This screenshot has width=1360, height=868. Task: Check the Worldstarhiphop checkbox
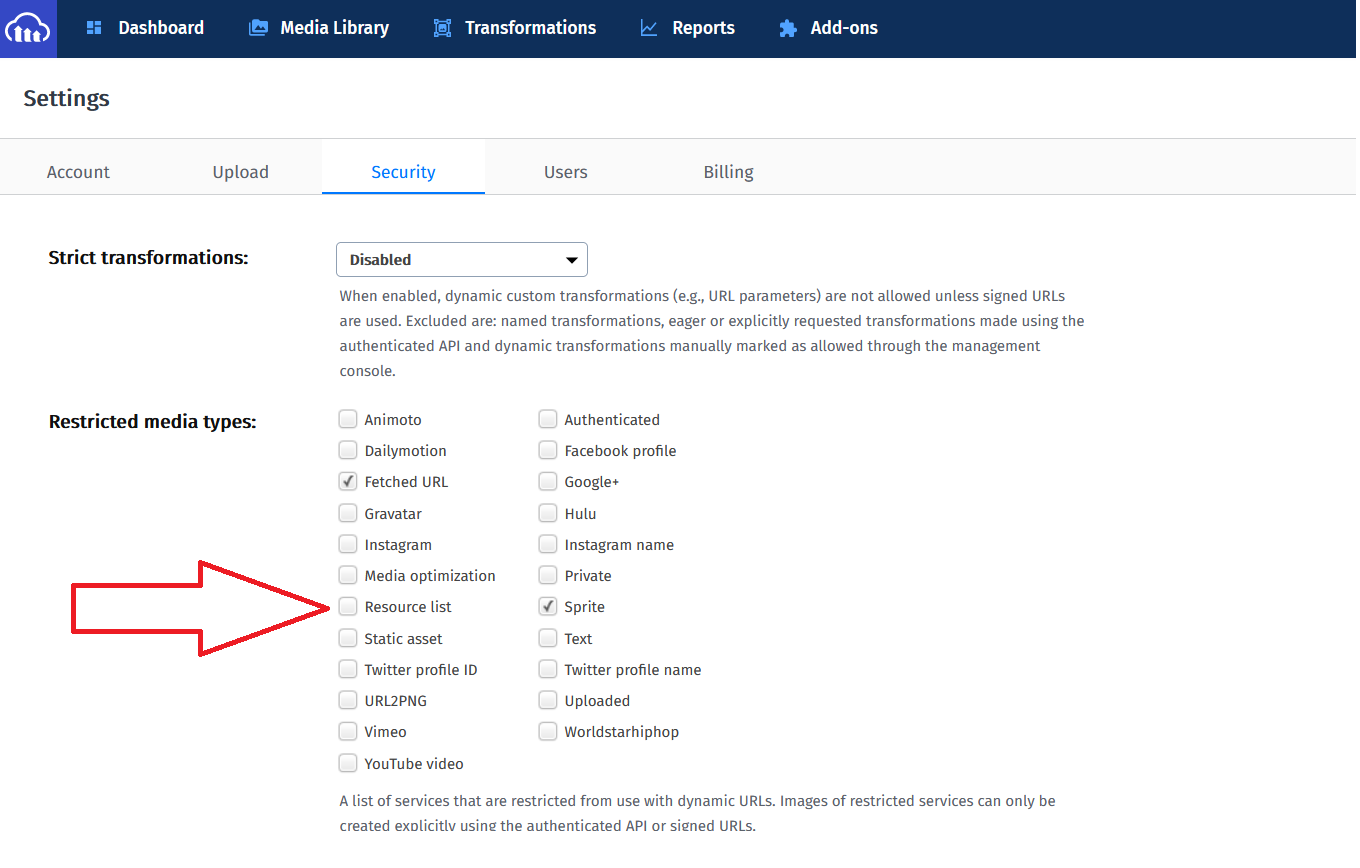[548, 731]
